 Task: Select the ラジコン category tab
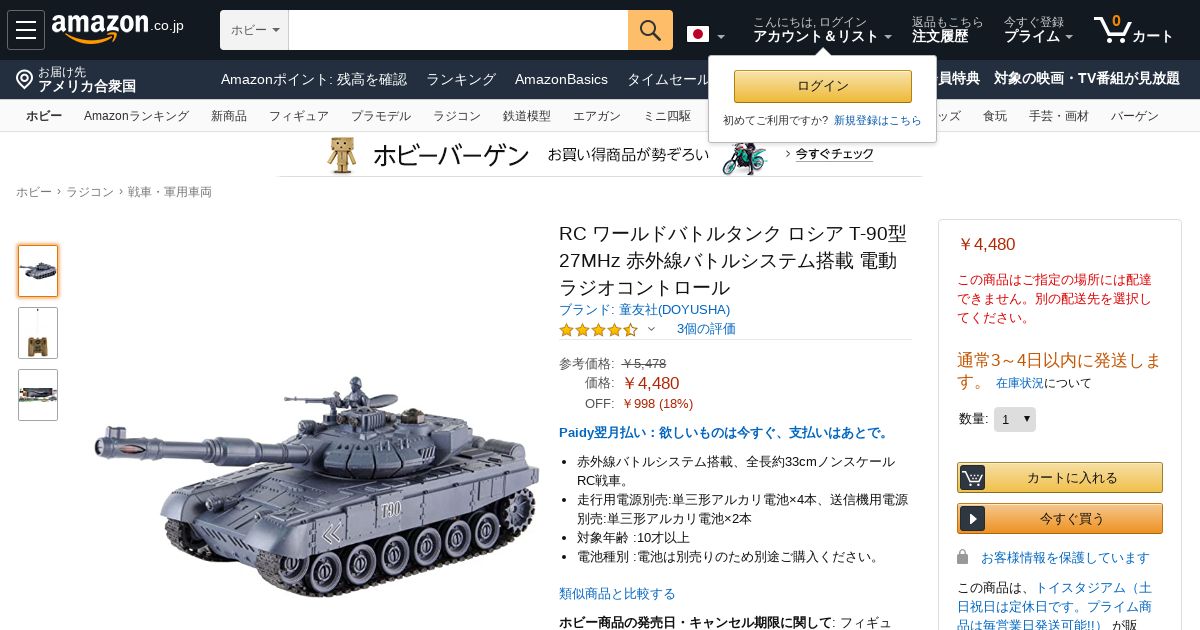tap(457, 116)
